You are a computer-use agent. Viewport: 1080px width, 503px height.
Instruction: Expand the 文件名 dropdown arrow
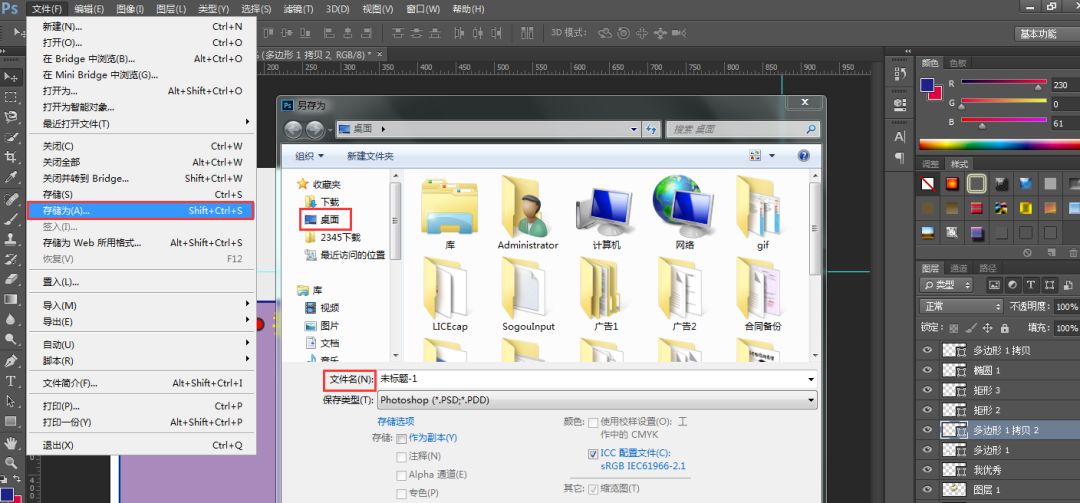click(811, 380)
